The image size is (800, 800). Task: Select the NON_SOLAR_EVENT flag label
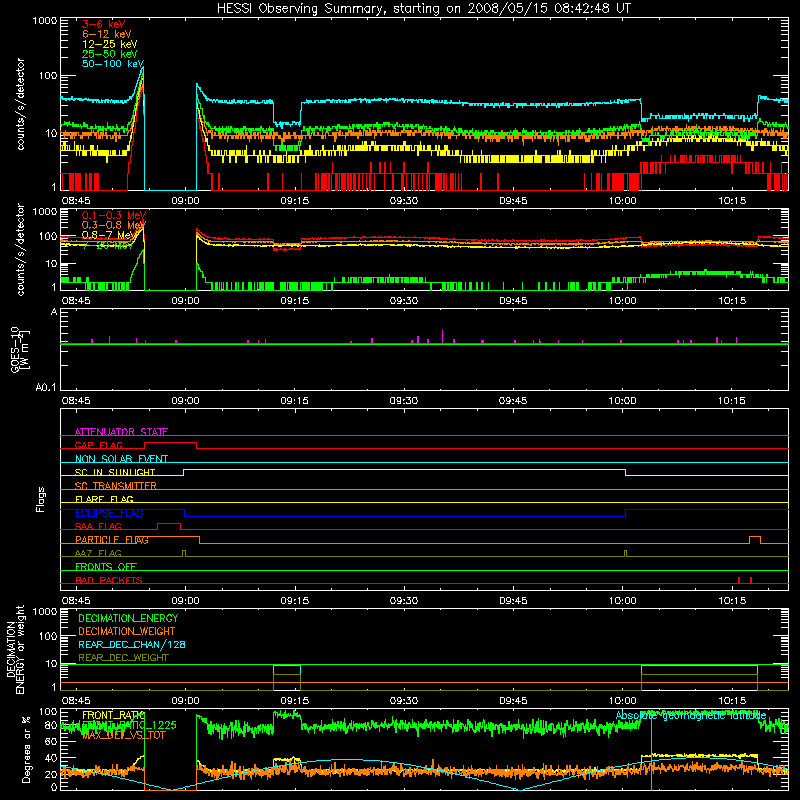point(121,459)
